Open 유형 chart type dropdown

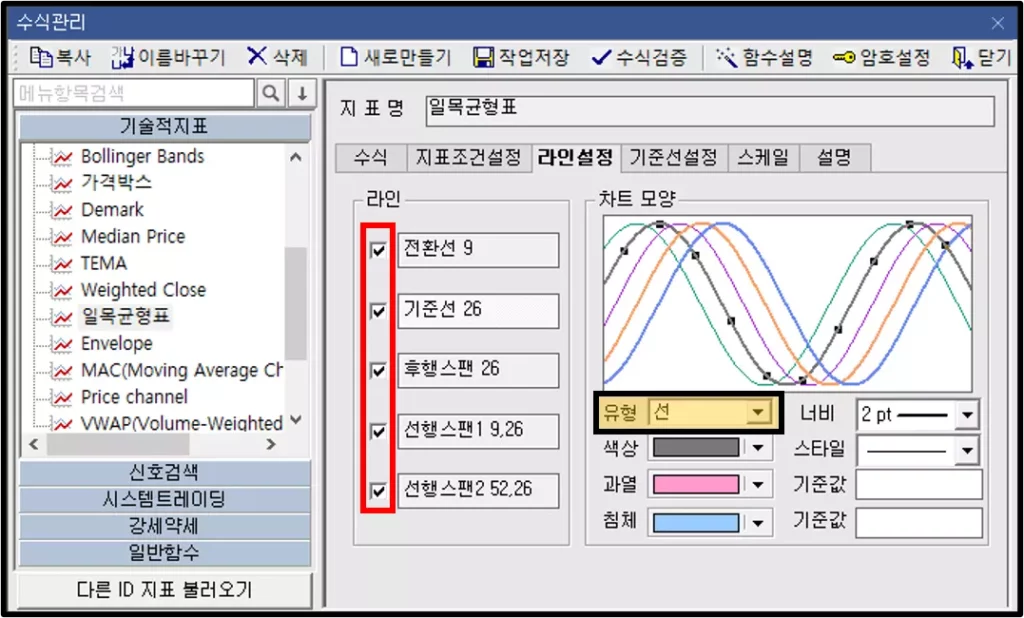pyautogui.click(x=758, y=412)
